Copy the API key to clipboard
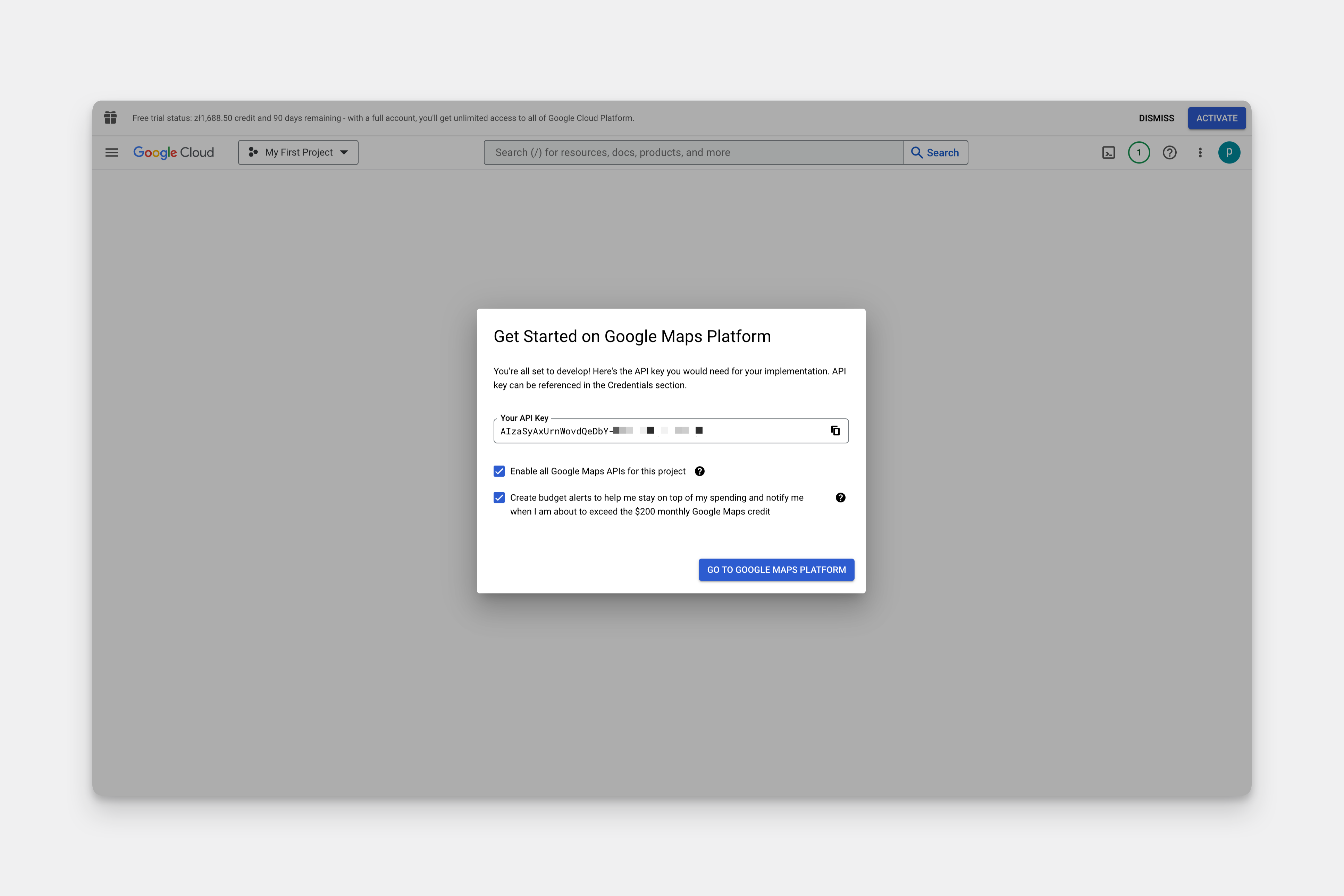The image size is (1344, 896). [835, 431]
